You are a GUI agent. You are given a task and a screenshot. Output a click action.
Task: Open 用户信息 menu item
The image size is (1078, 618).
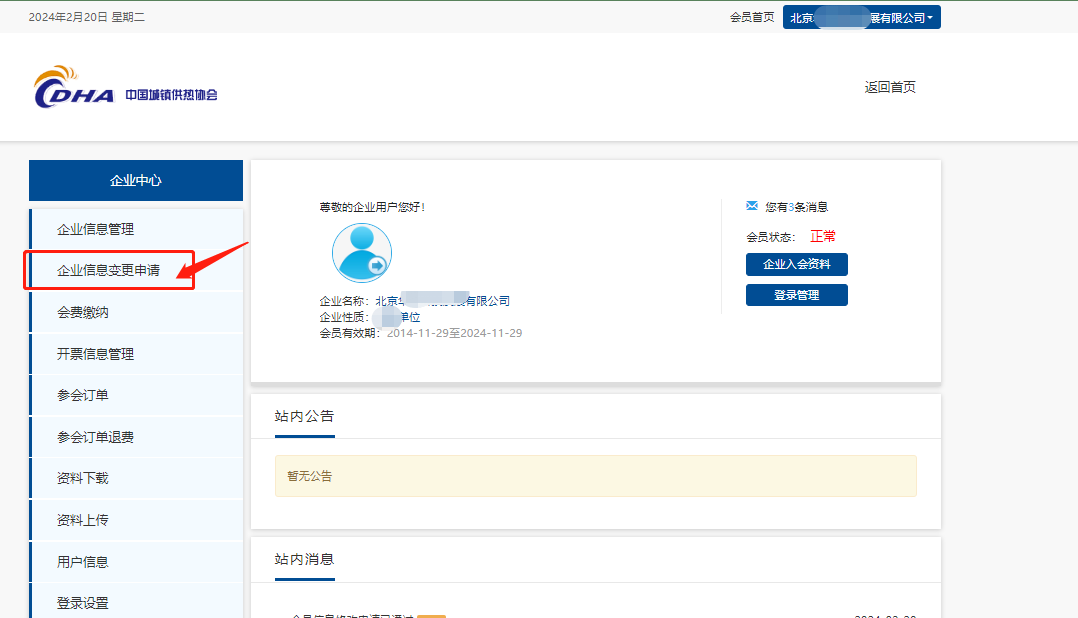click(136, 562)
